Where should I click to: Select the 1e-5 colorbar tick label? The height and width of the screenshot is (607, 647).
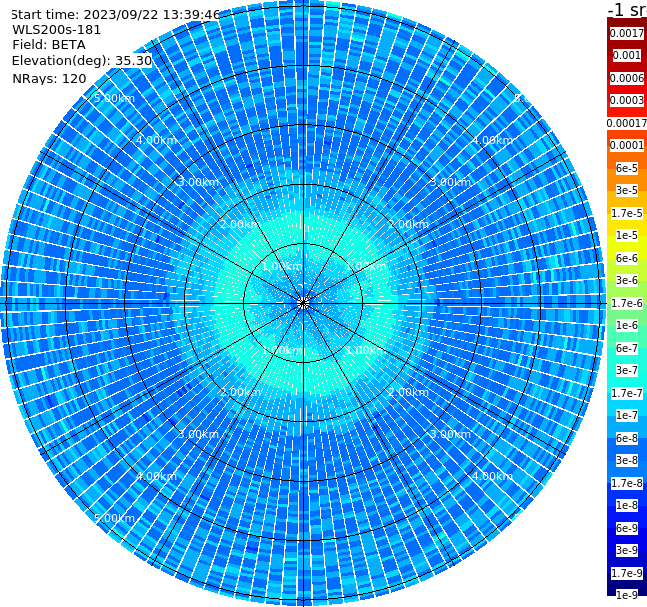(627, 235)
